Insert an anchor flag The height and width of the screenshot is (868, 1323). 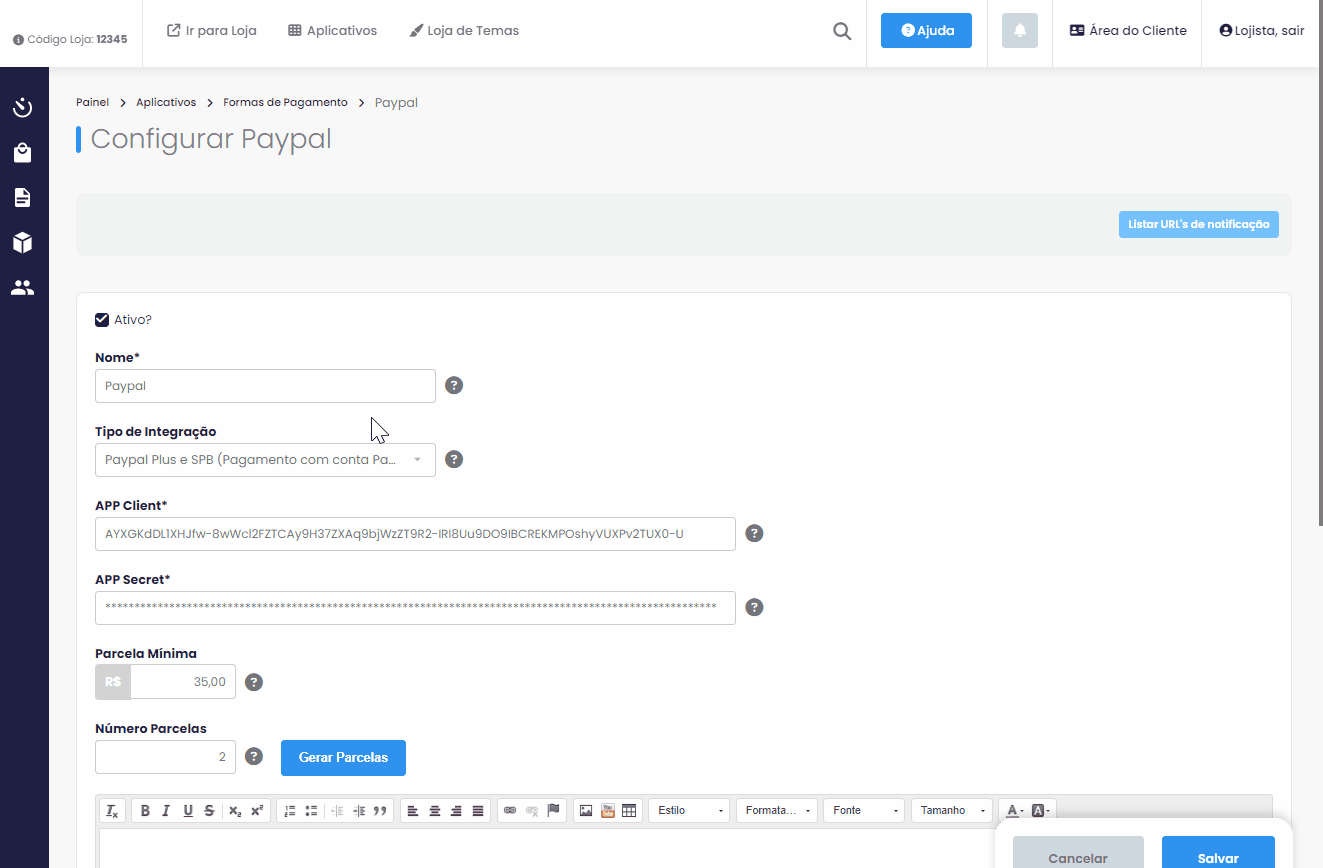(554, 810)
